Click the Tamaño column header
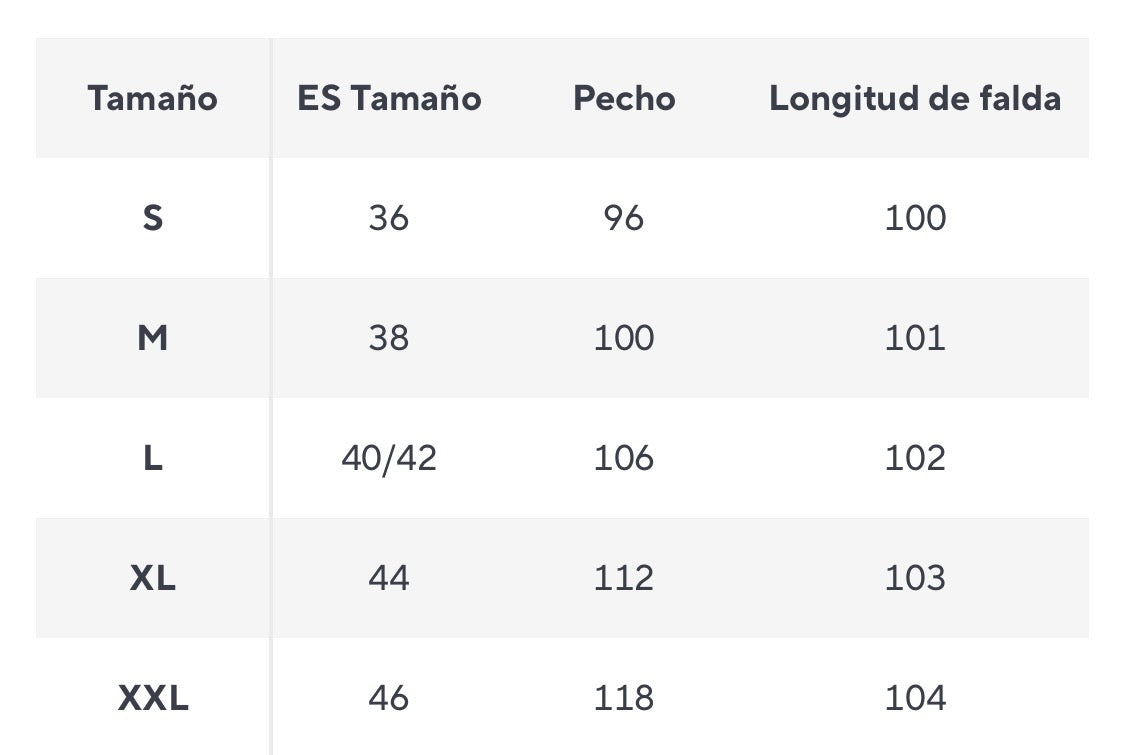Viewport: 1125px width, 755px height. coord(152,98)
